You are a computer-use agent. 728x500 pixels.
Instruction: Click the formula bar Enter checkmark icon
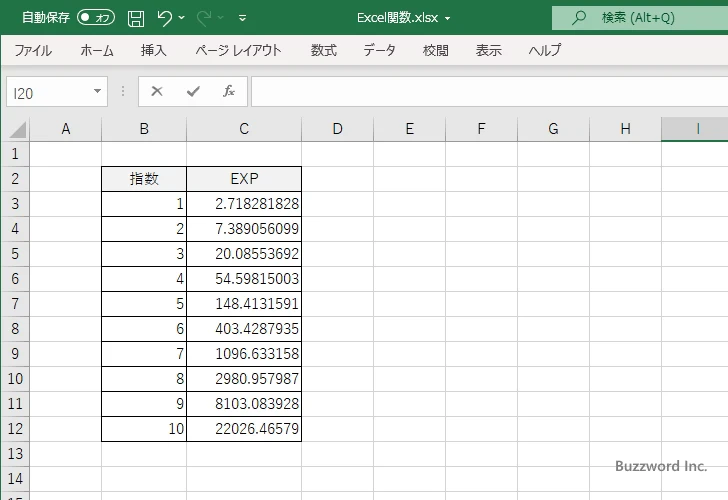pos(193,92)
